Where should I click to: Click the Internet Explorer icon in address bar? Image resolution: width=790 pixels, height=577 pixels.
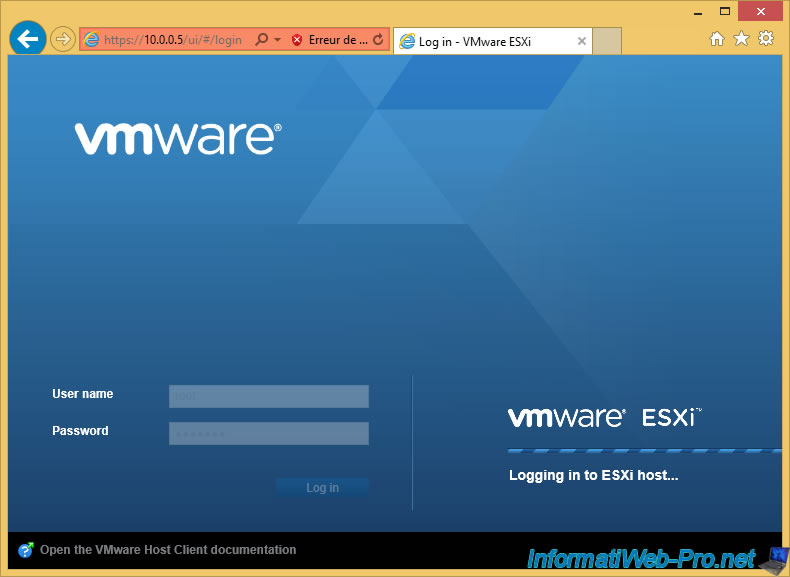click(x=91, y=40)
